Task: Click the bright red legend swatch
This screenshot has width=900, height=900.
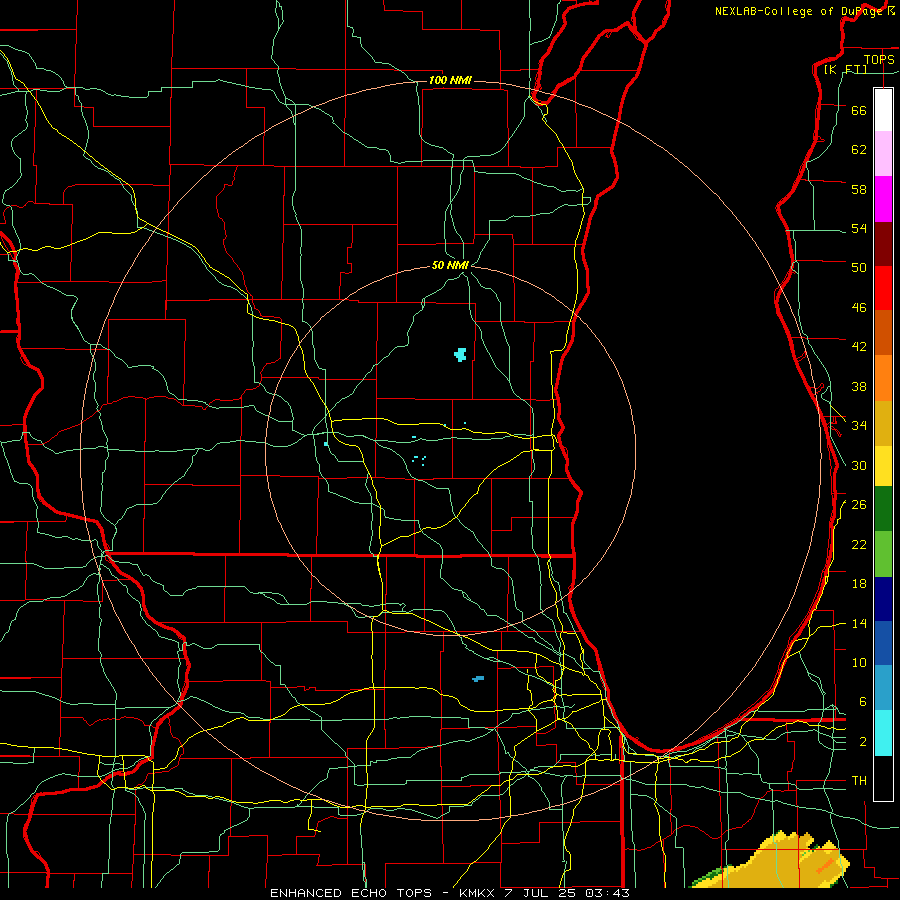Action: click(883, 288)
